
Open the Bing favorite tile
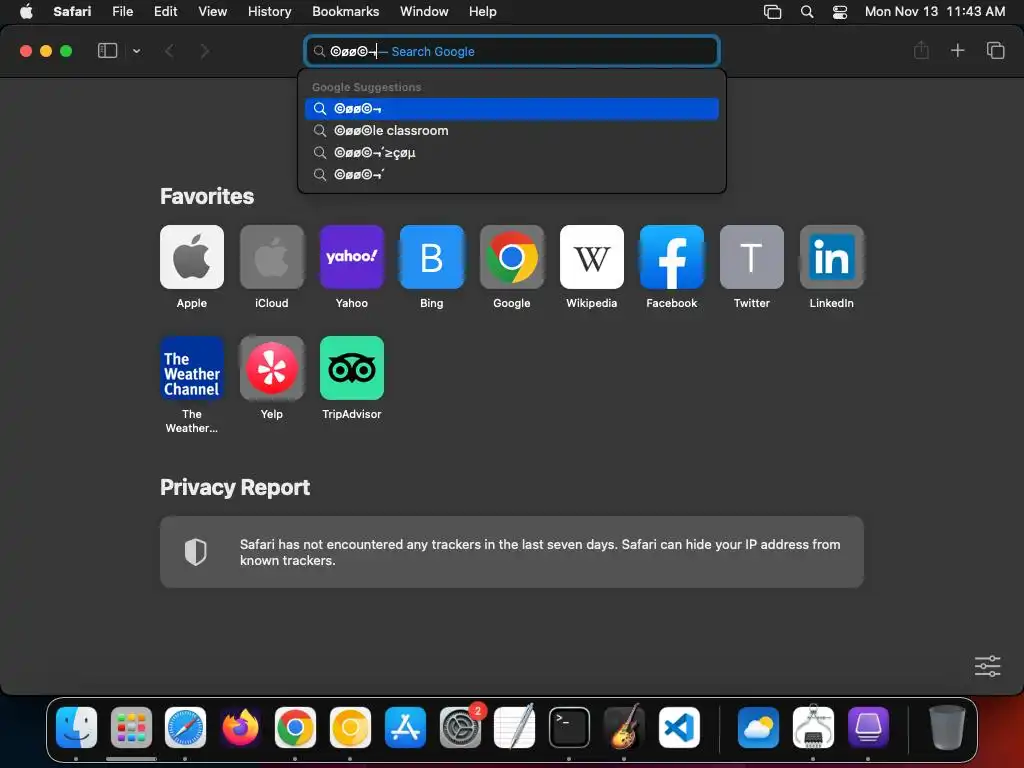pos(432,257)
